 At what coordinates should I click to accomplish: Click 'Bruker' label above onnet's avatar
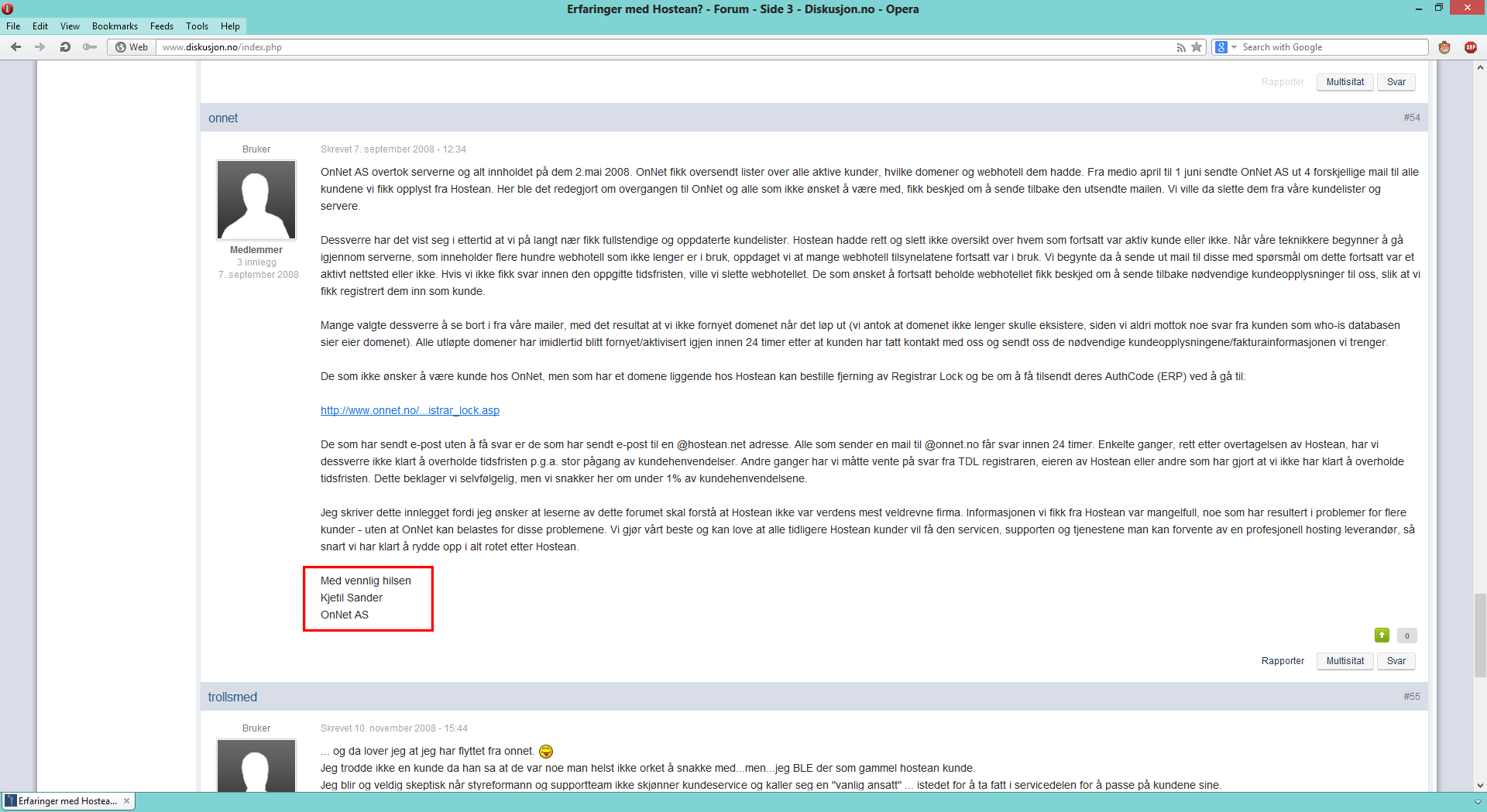coord(256,149)
